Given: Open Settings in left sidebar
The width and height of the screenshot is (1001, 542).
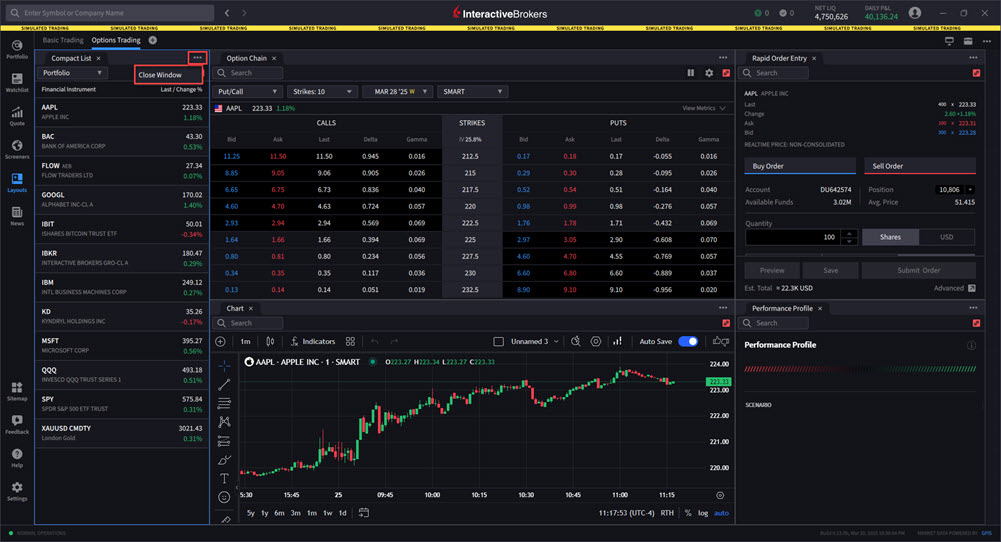Looking at the screenshot, I should click(x=17, y=492).
